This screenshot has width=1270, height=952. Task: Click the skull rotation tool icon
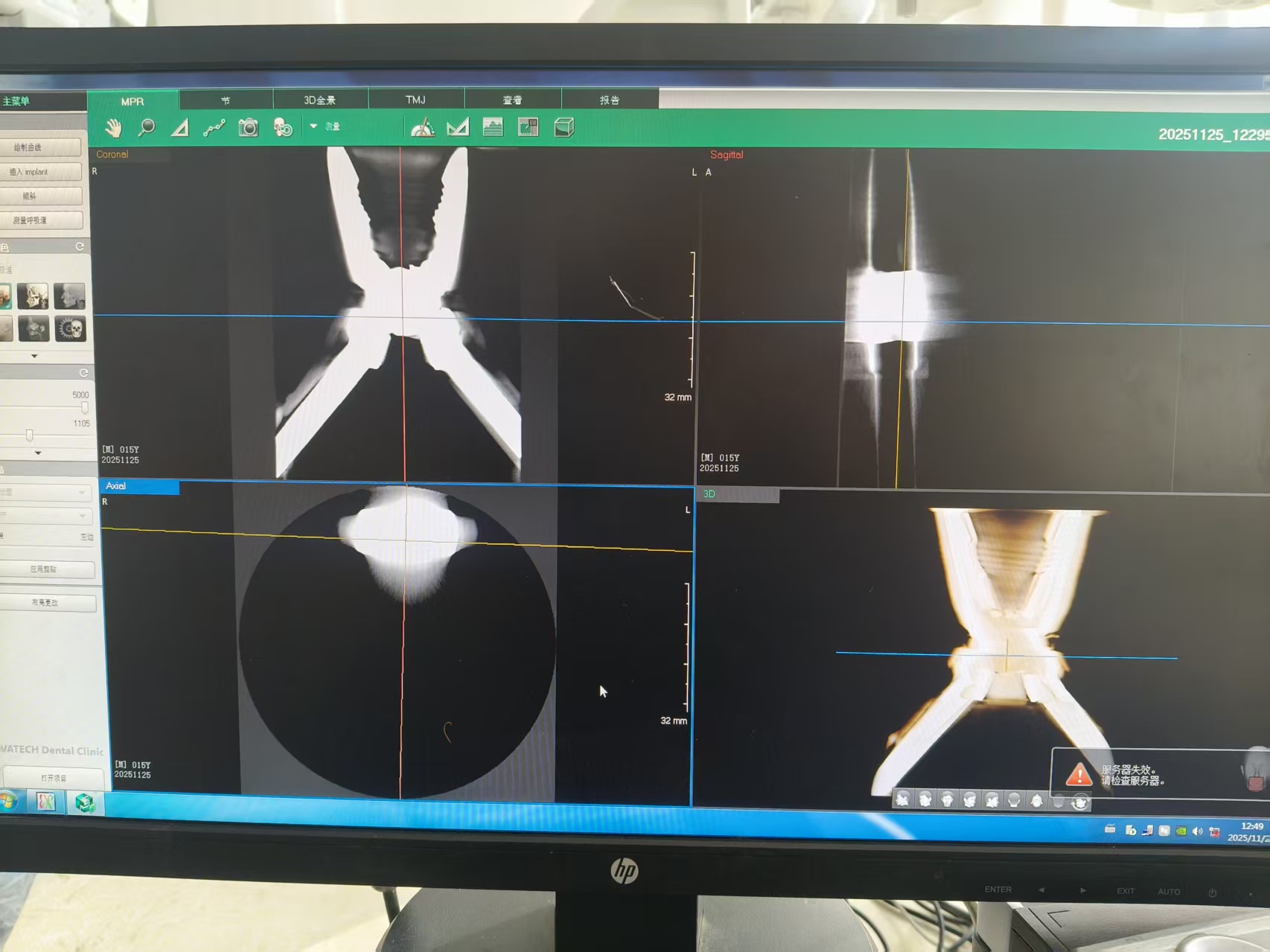282,127
